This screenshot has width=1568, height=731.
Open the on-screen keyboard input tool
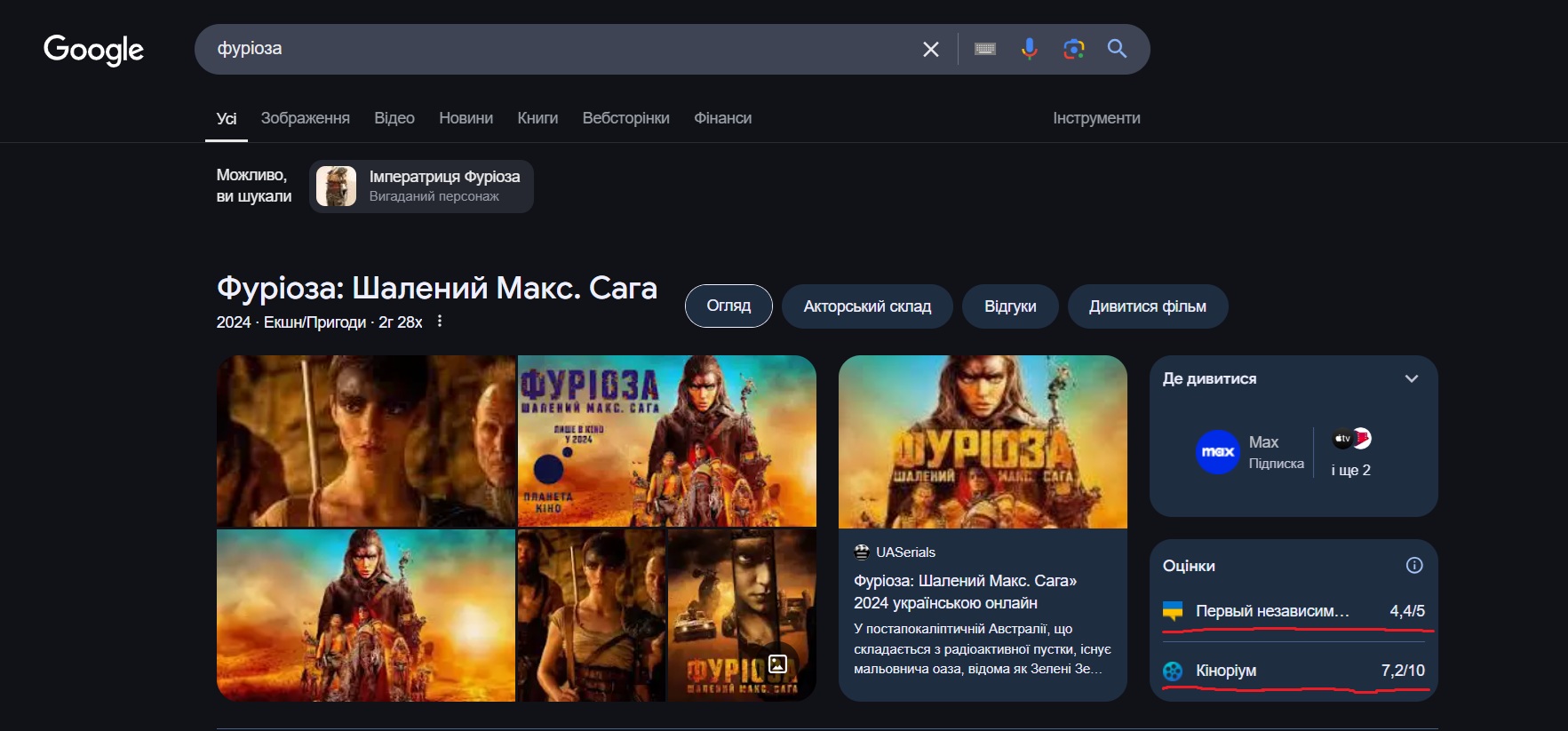[985, 49]
